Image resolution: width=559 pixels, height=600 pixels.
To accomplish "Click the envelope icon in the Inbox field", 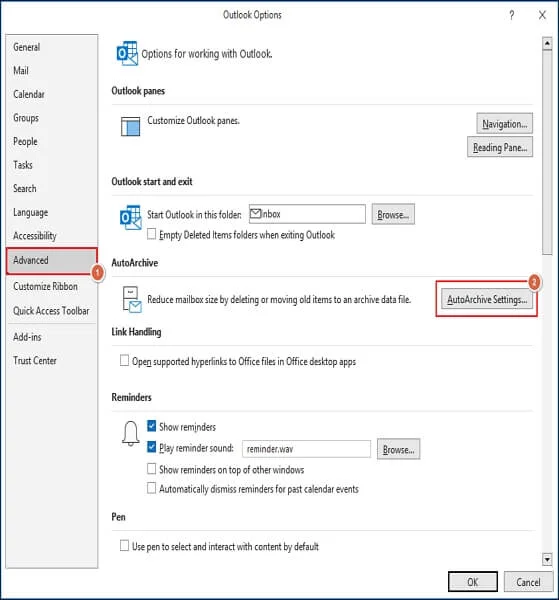I will (255, 214).
